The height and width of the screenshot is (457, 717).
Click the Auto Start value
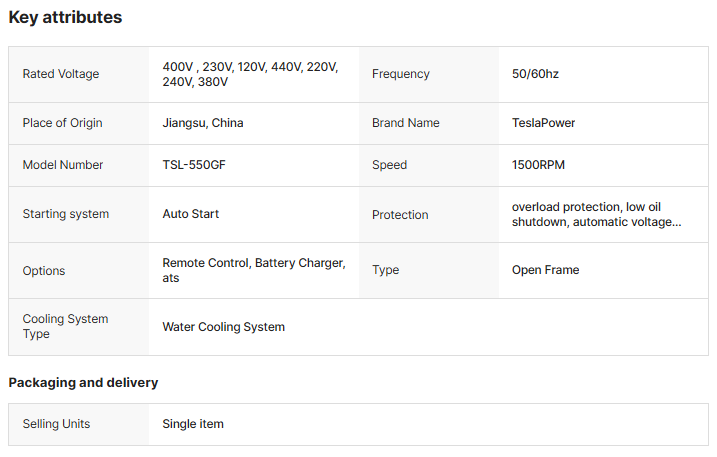pyautogui.click(x=191, y=214)
